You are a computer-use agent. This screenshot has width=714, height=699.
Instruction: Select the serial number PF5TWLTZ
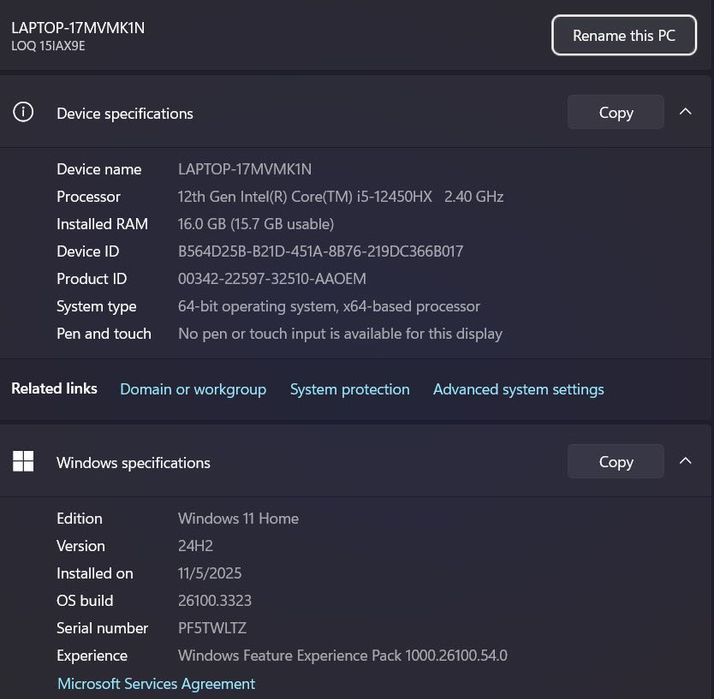212,628
